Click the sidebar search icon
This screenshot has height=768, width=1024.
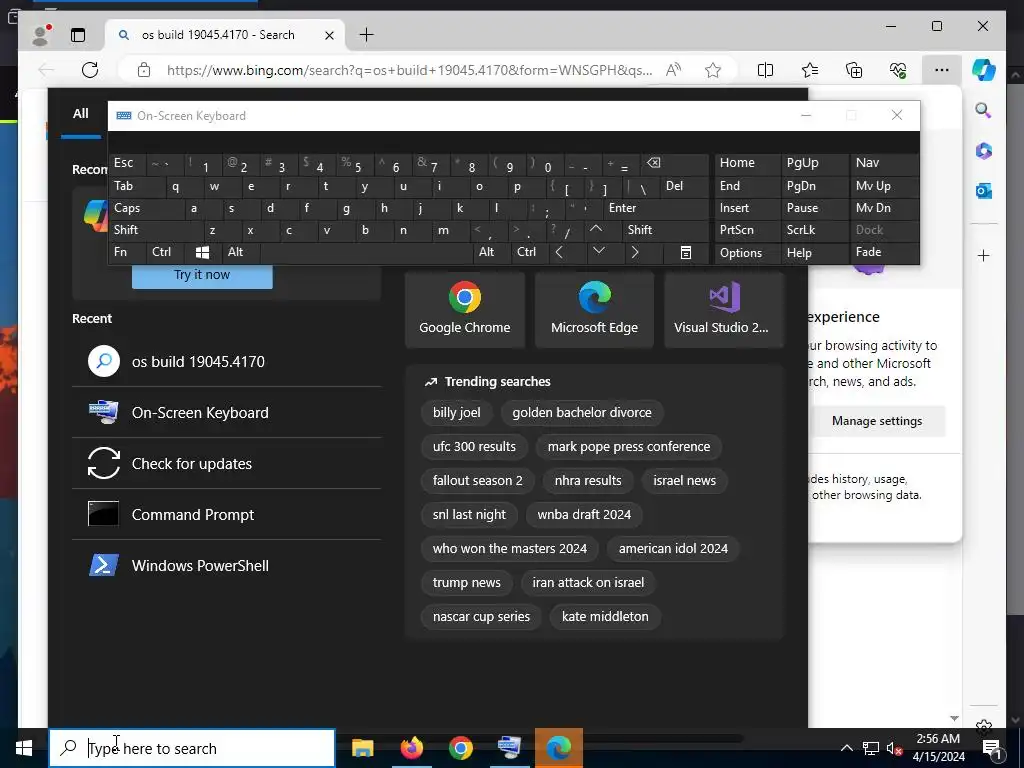coord(984,110)
